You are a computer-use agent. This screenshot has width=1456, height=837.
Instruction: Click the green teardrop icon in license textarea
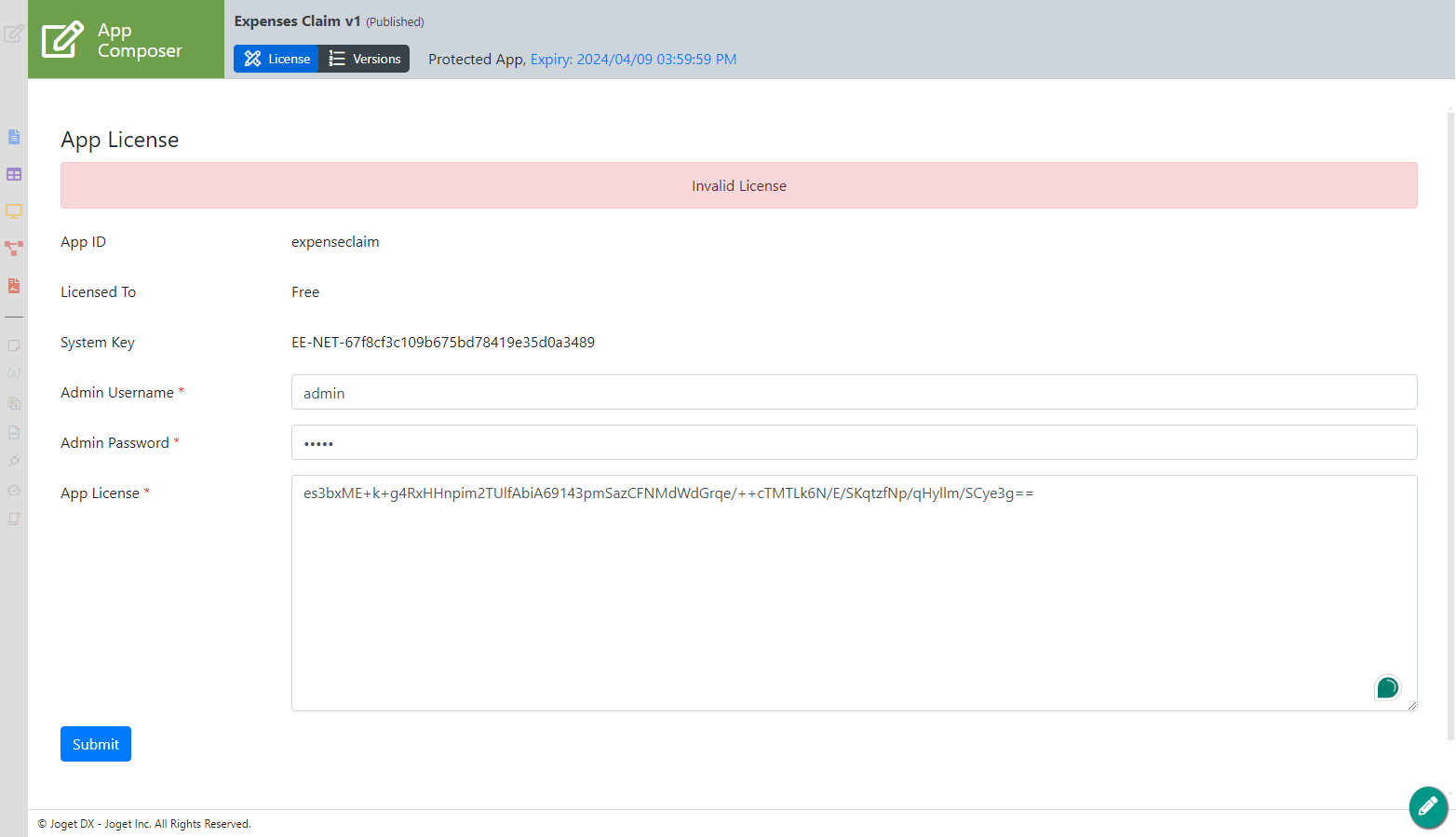pyautogui.click(x=1387, y=688)
